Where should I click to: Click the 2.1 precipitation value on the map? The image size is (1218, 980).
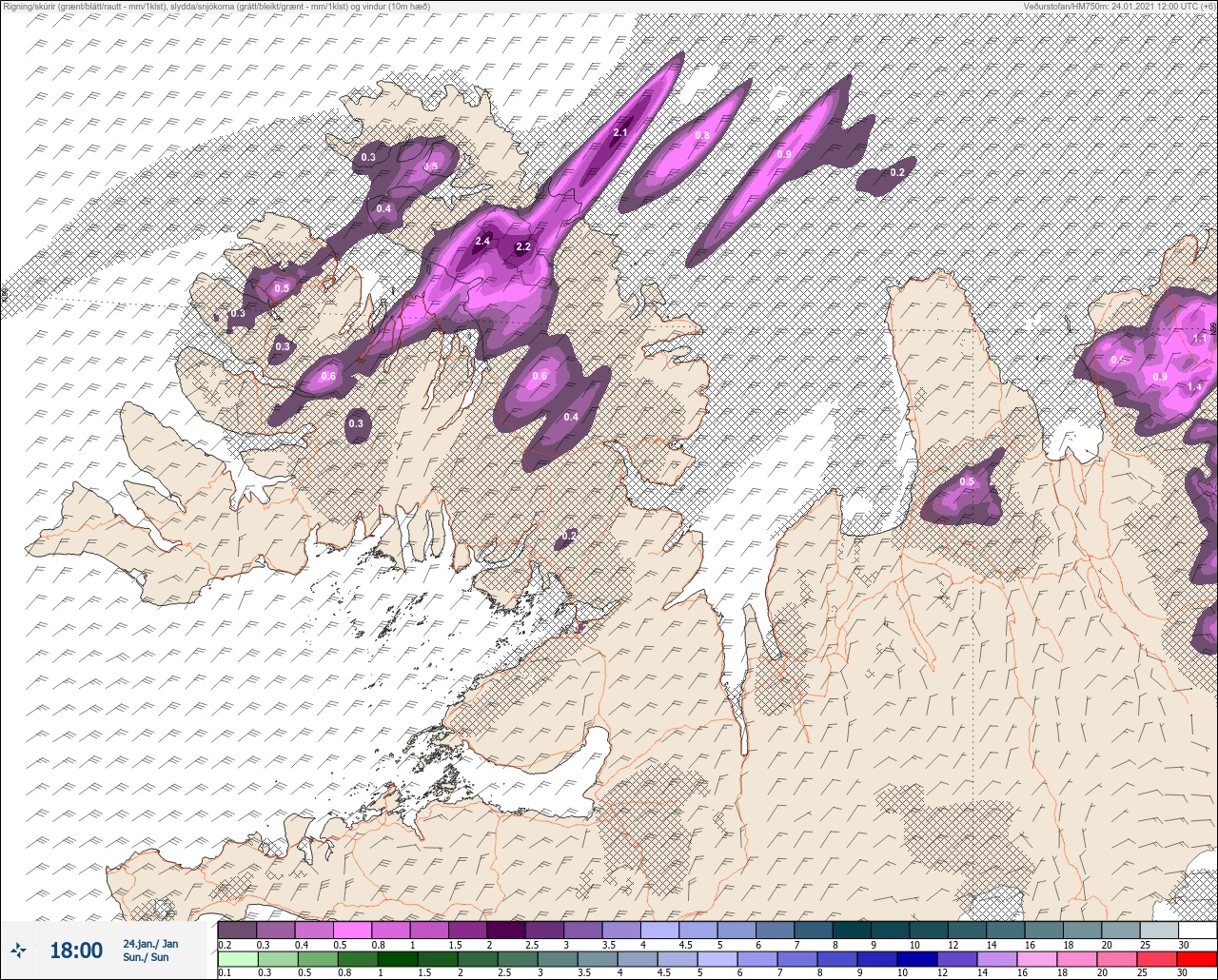click(620, 132)
